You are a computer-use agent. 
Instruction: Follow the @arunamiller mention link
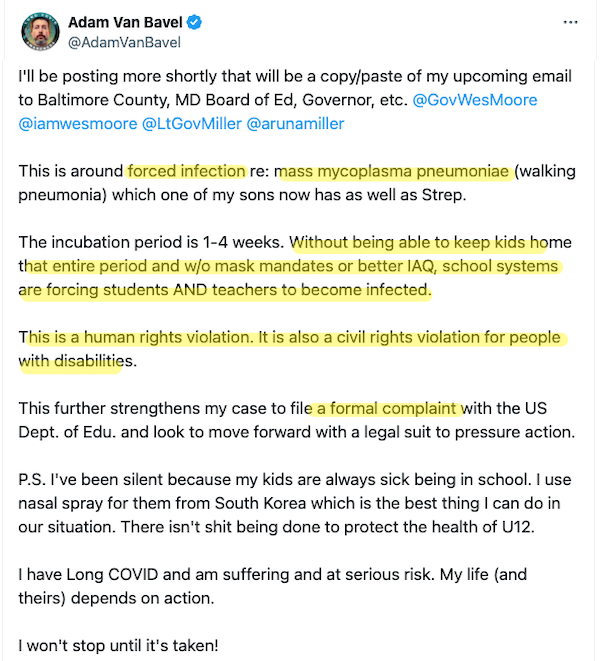301,123
